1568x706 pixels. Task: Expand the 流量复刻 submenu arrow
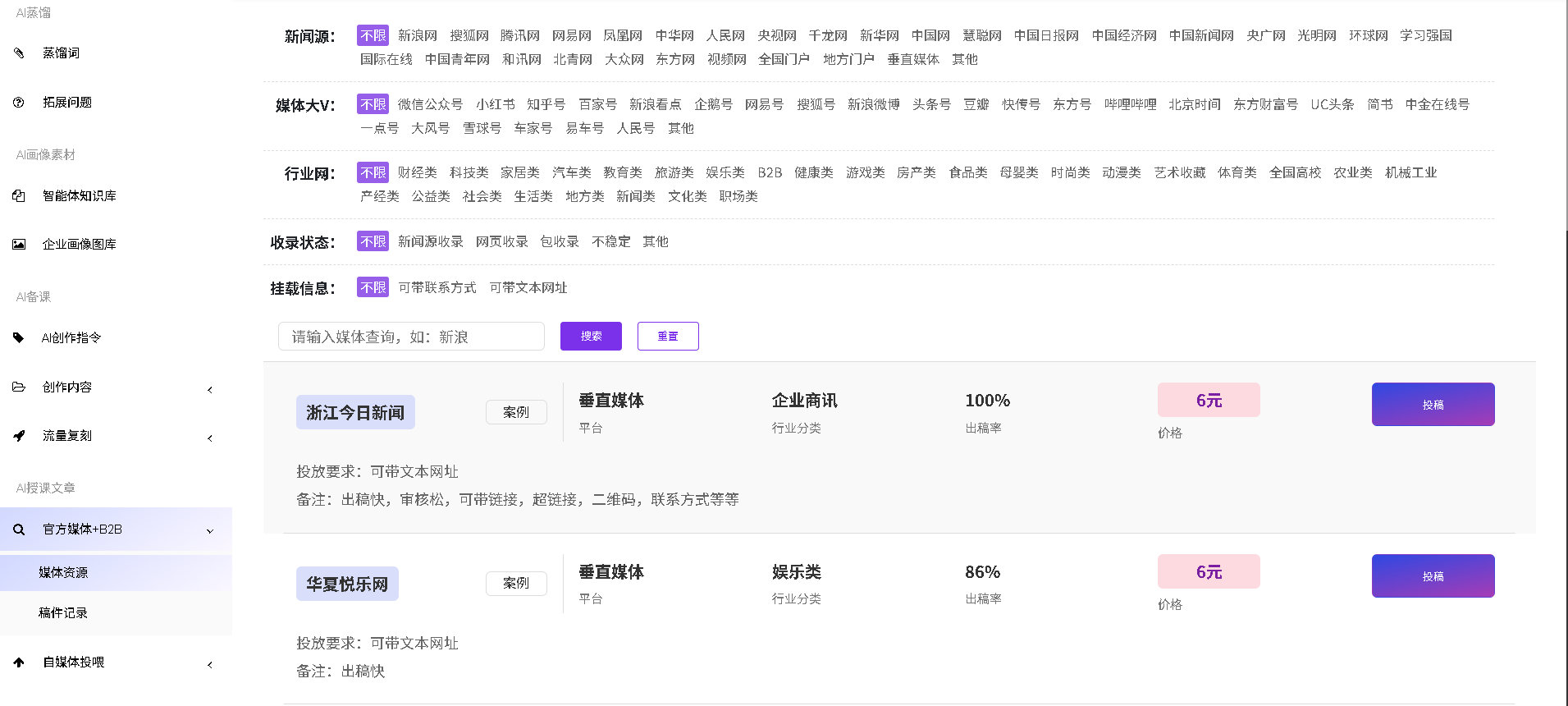pos(210,438)
